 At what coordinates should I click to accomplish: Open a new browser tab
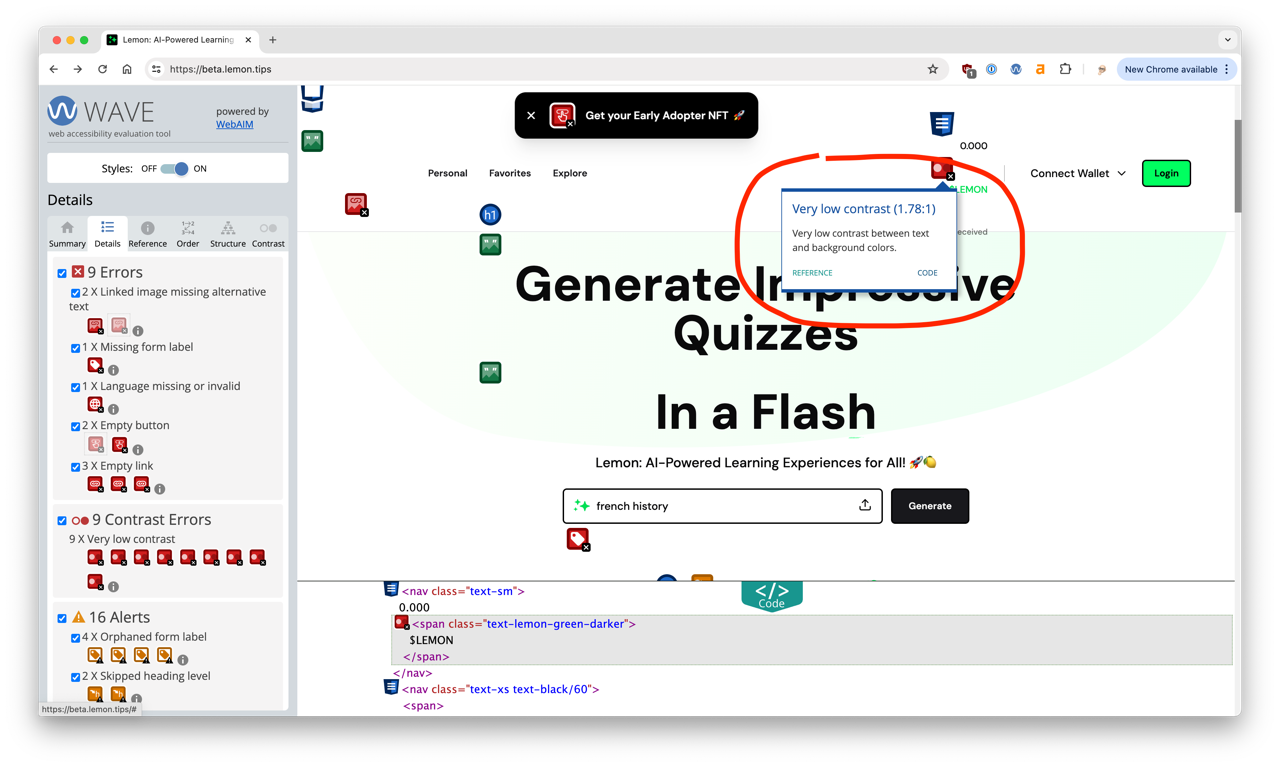pyautogui.click(x=273, y=40)
